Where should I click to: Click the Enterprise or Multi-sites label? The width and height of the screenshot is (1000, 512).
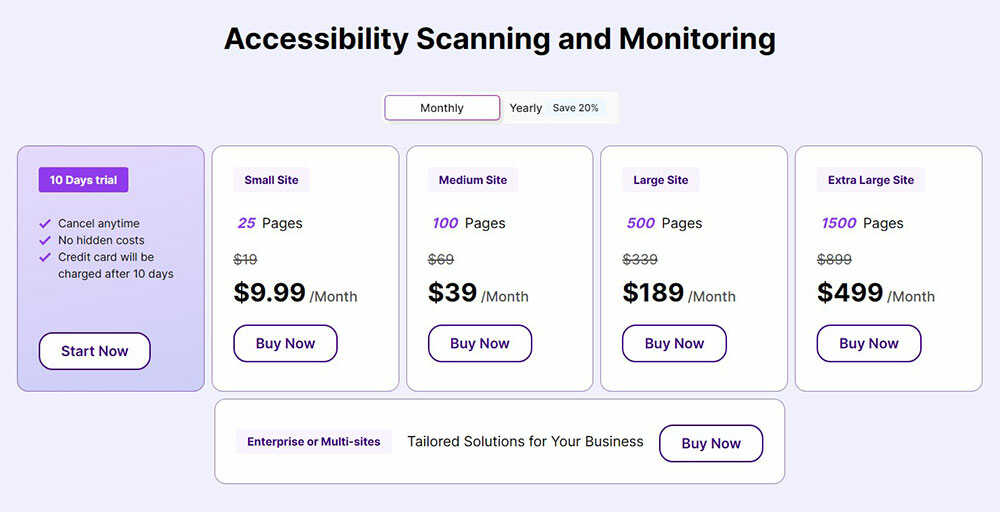[314, 441]
